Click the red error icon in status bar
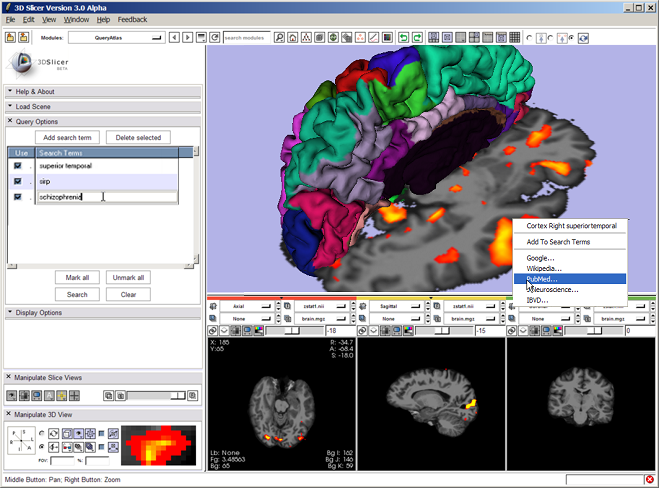This screenshot has width=659, height=488. point(650,479)
